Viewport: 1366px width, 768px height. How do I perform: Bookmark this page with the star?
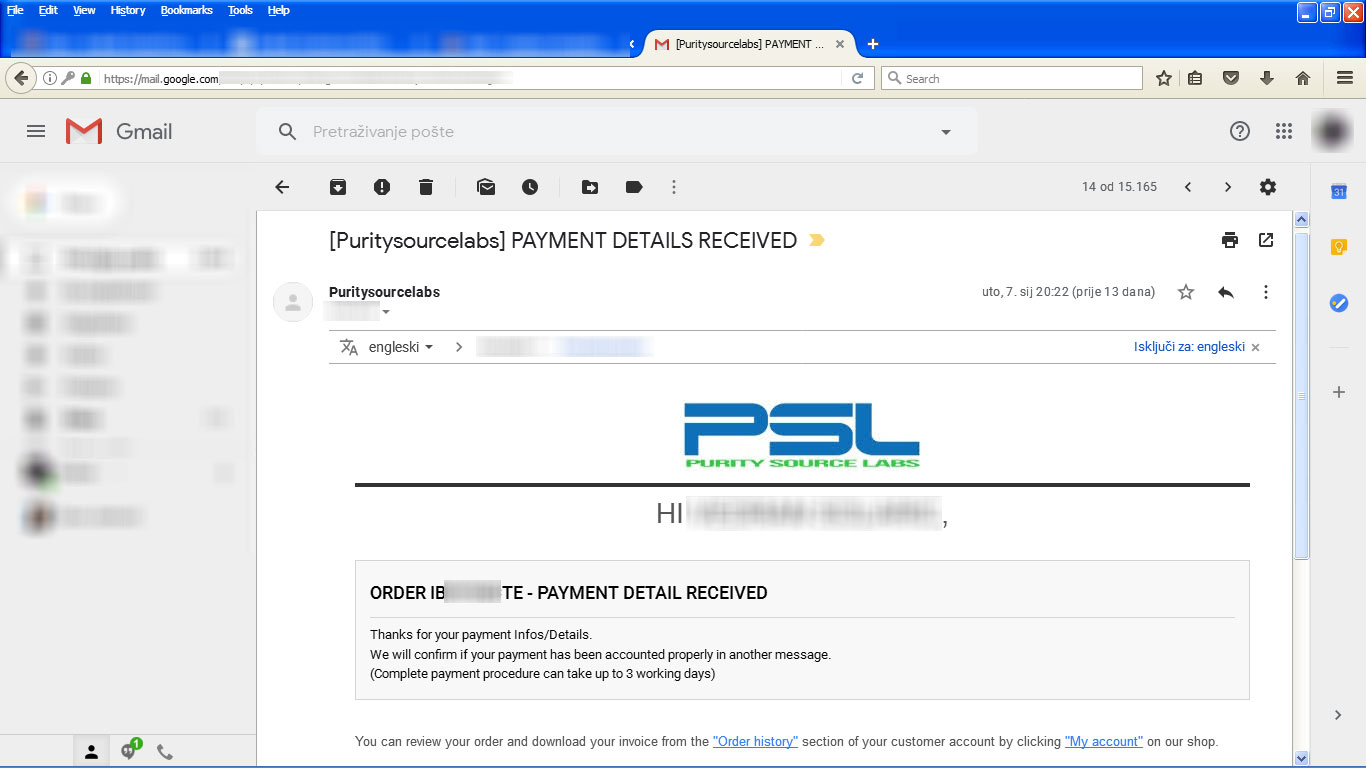(1164, 78)
